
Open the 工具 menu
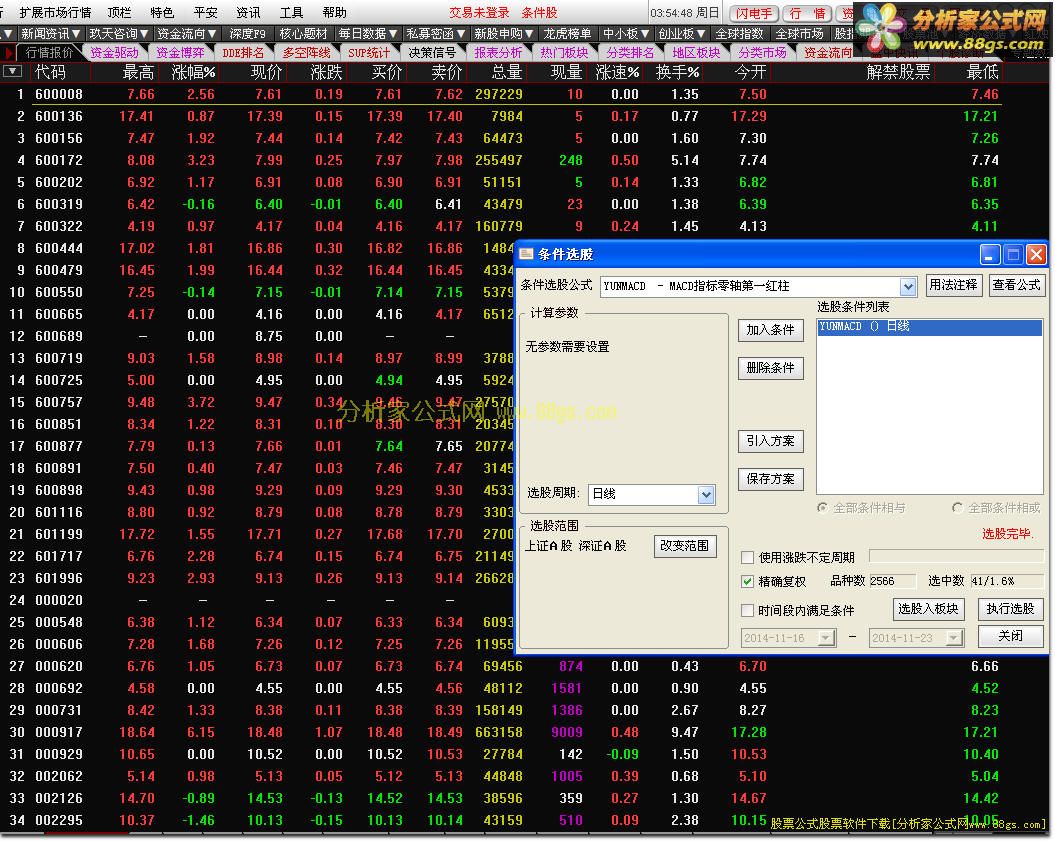[291, 13]
